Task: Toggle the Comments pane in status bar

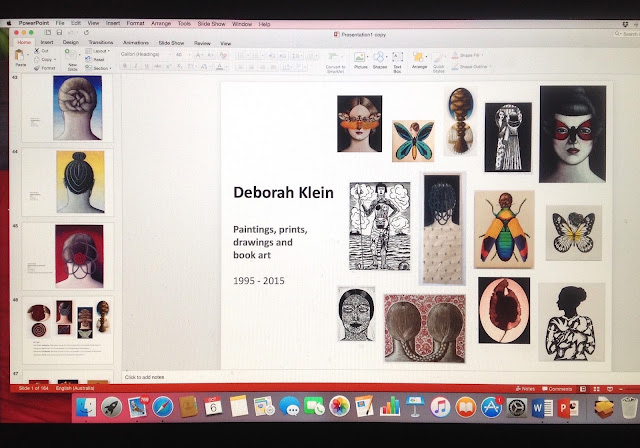Action: tap(557, 389)
